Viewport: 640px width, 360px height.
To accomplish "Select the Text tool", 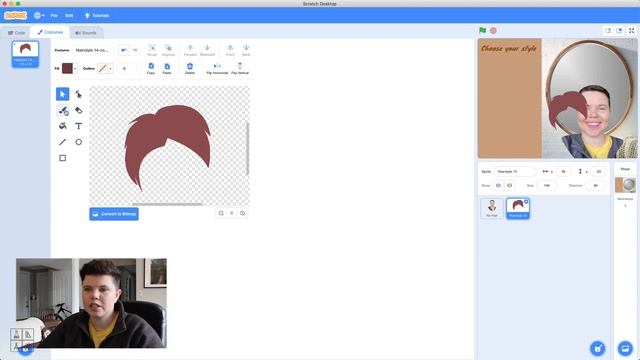I will click(78, 126).
